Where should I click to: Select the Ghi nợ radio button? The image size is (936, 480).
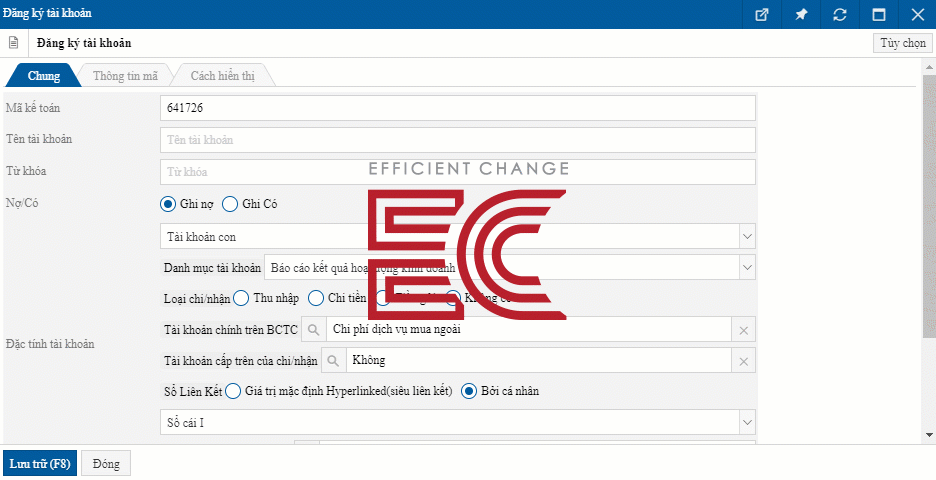(x=168, y=204)
